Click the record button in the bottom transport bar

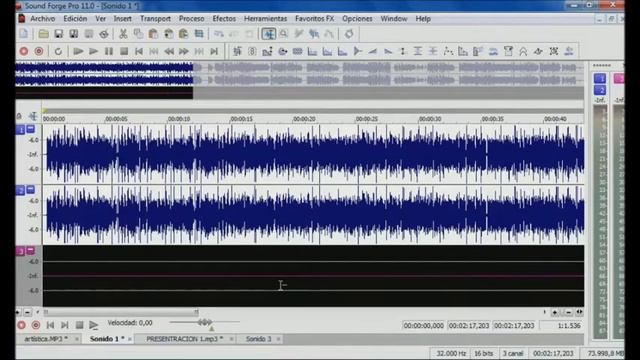[21, 325]
